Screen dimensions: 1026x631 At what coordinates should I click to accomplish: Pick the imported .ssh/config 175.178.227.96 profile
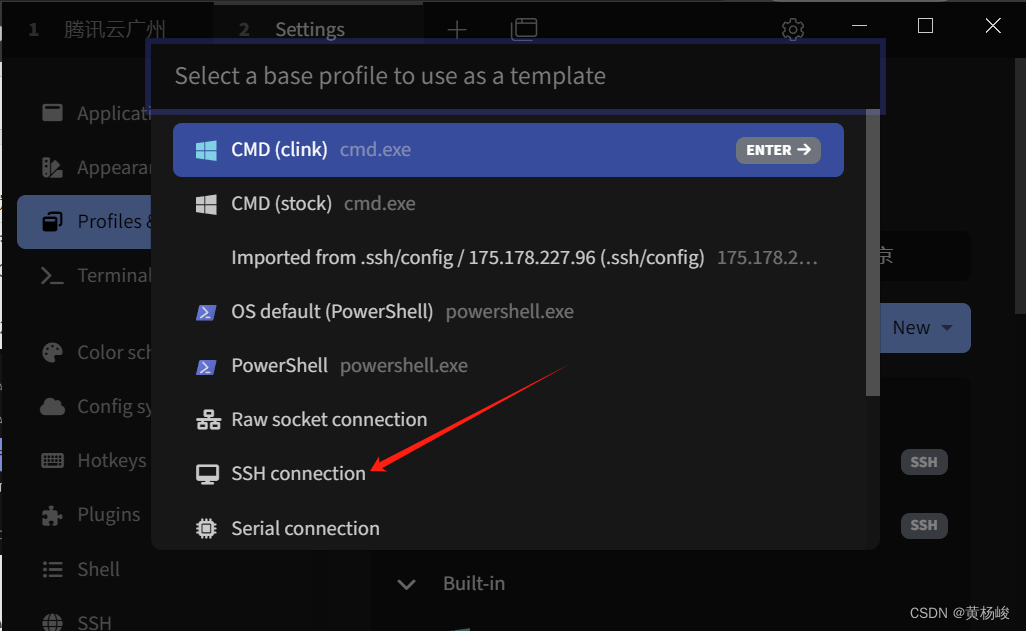pos(508,257)
